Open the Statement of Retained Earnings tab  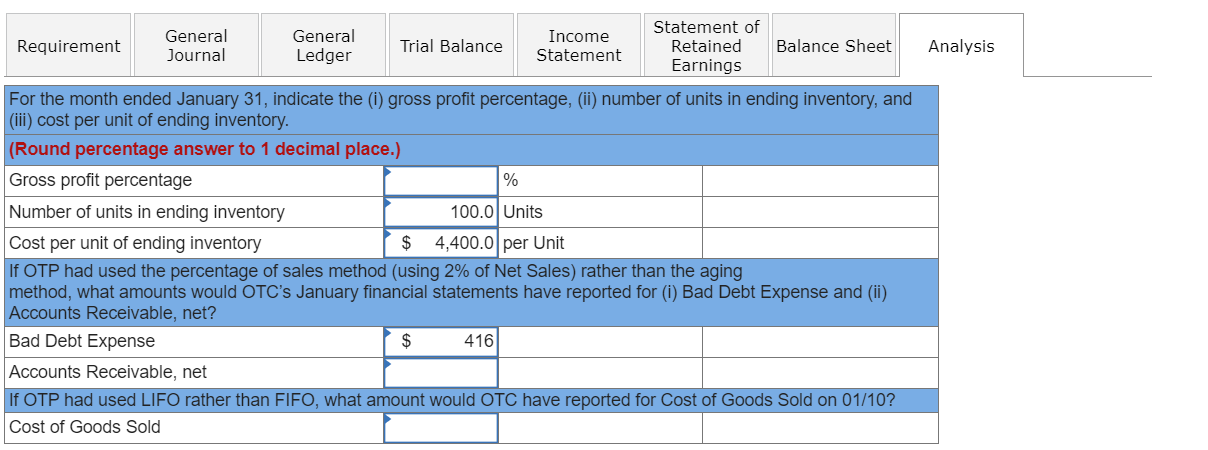coord(706,46)
